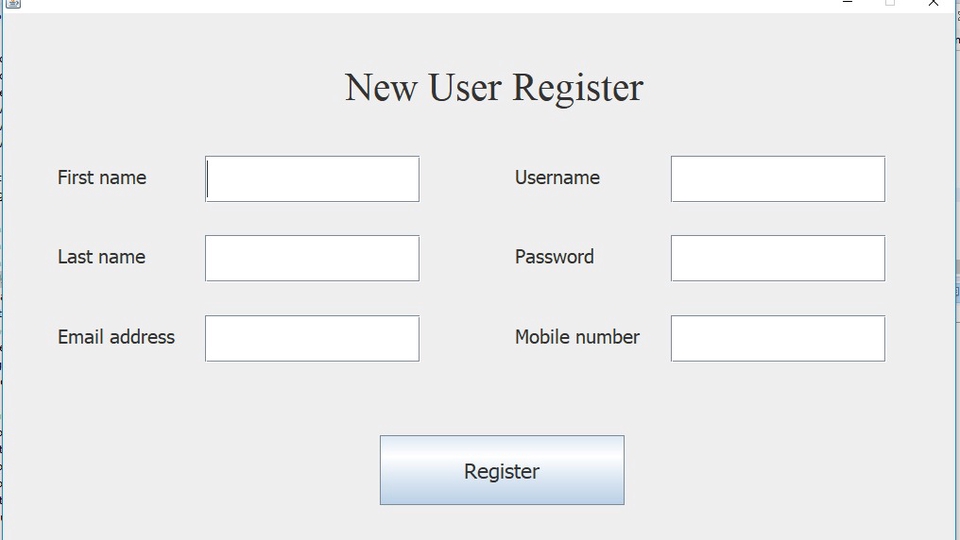Click blank form area below Register button
960x540 pixels.
[500, 525]
